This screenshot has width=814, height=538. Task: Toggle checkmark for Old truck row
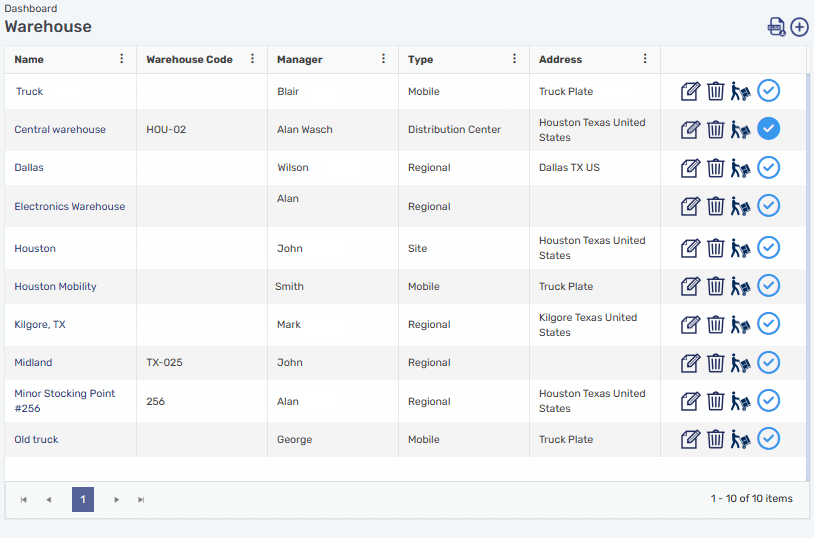[x=768, y=439]
